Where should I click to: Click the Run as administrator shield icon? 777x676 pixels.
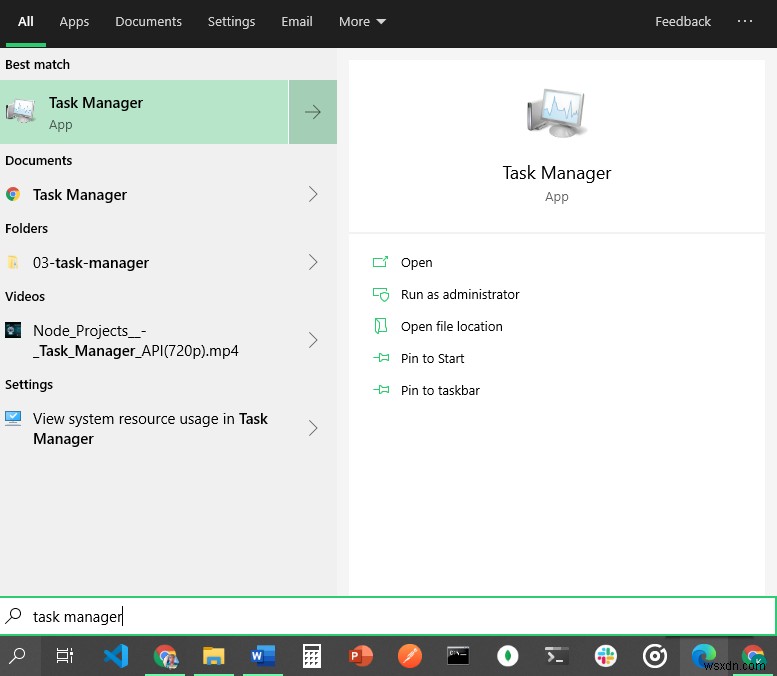tap(381, 294)
